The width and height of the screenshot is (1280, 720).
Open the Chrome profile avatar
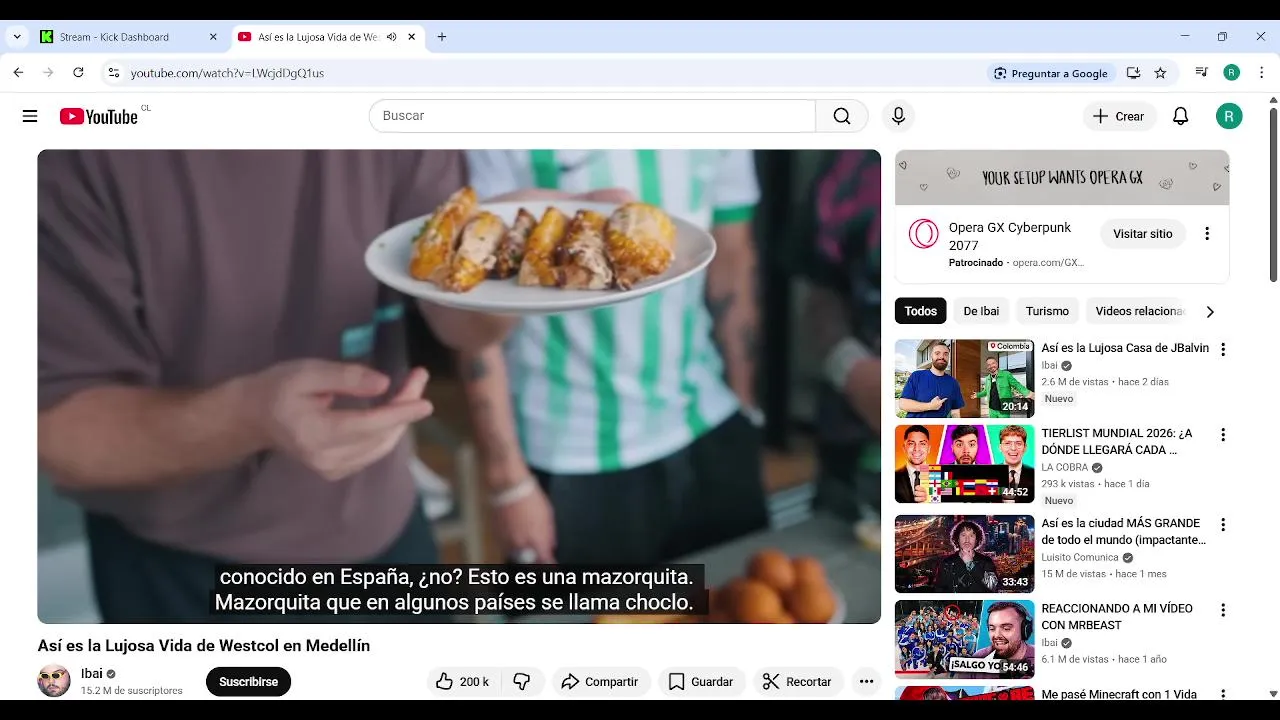pos(1232,73)
